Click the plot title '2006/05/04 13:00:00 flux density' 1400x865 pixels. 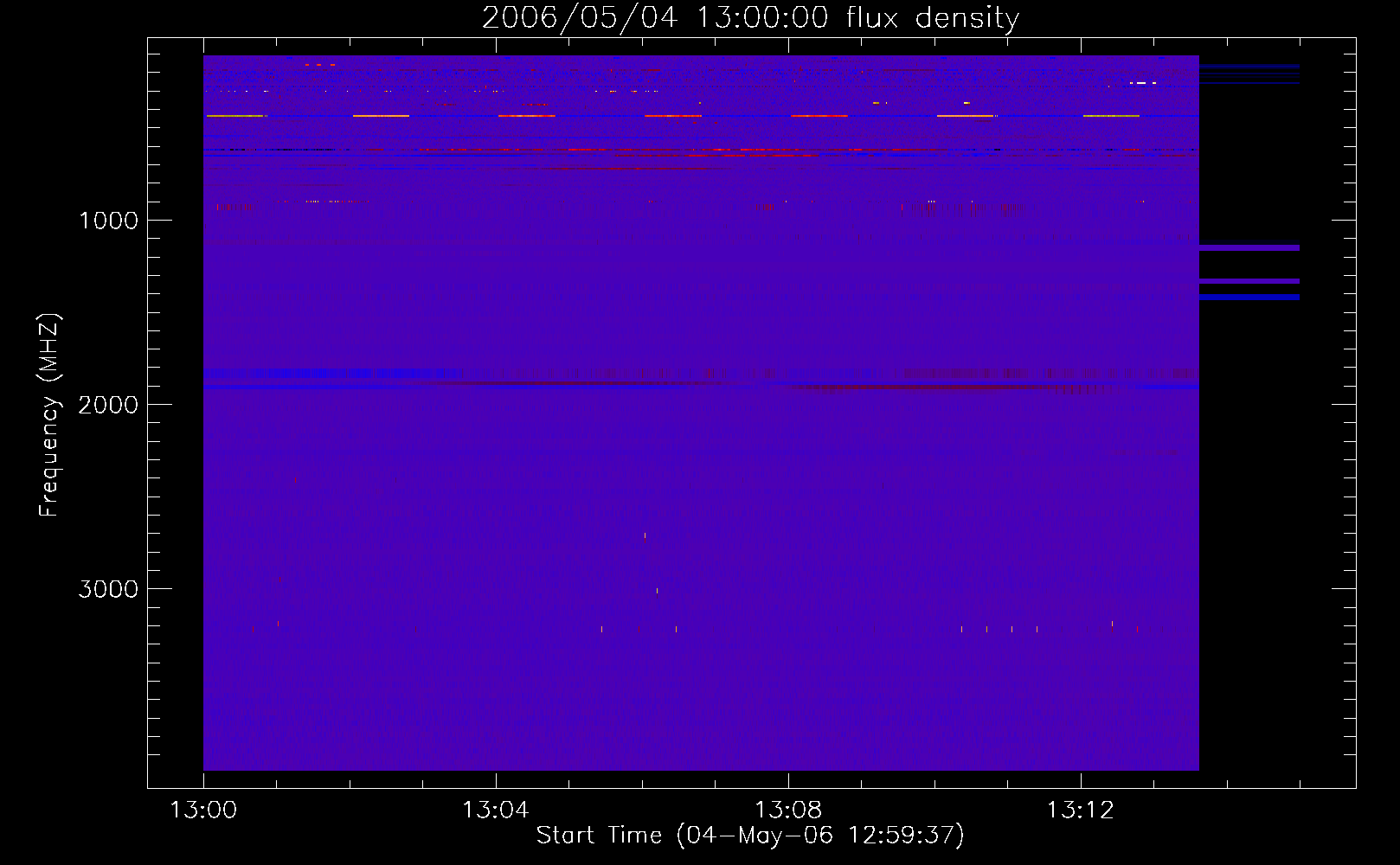[750, 17]
